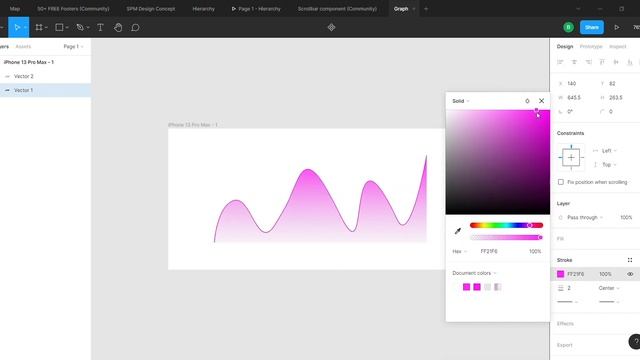This screenshot has width=640, height=360.
Task: Choose the second magenta document color
Action: click(477, 287)
